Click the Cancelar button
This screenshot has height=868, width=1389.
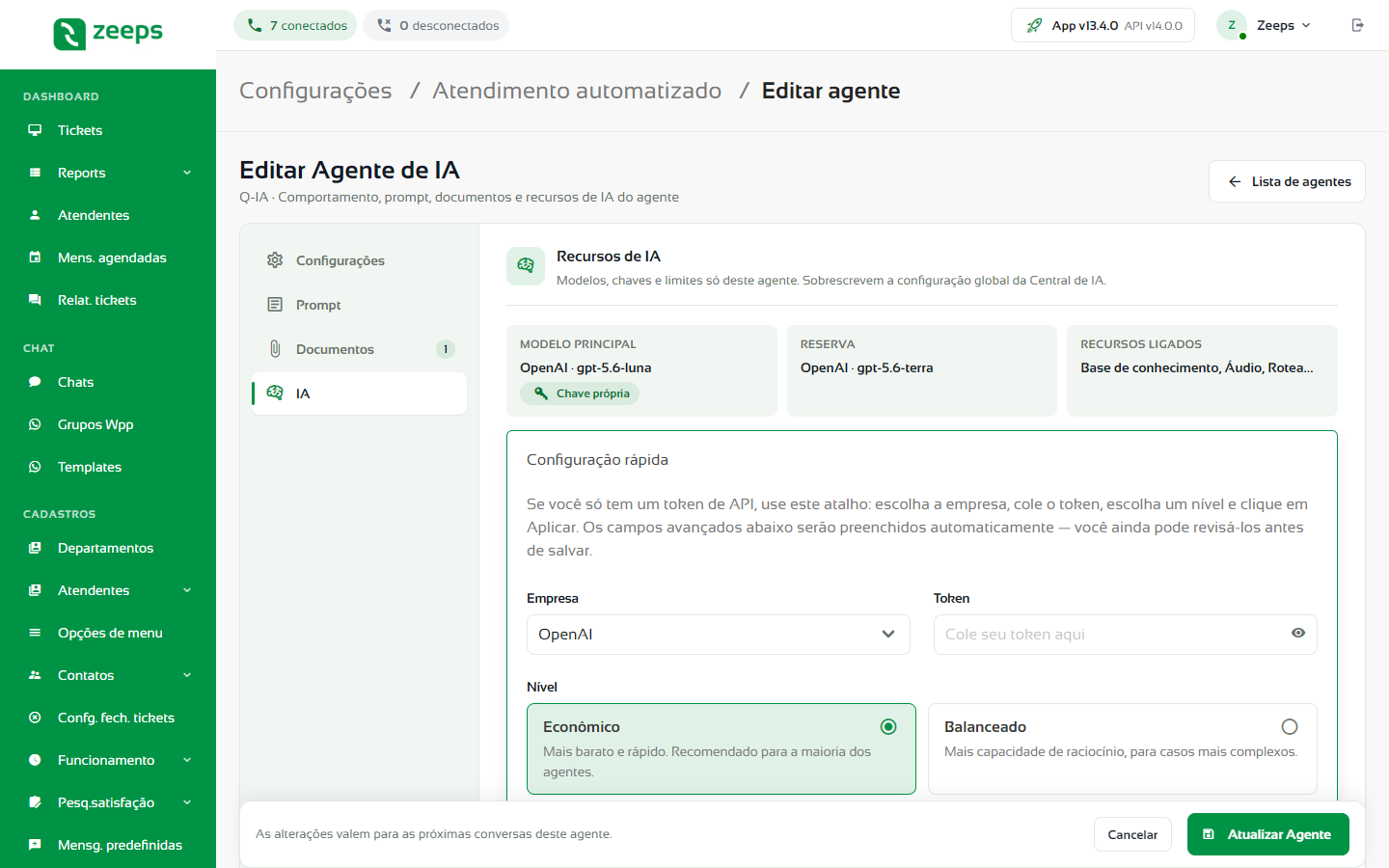point(1132,834)
